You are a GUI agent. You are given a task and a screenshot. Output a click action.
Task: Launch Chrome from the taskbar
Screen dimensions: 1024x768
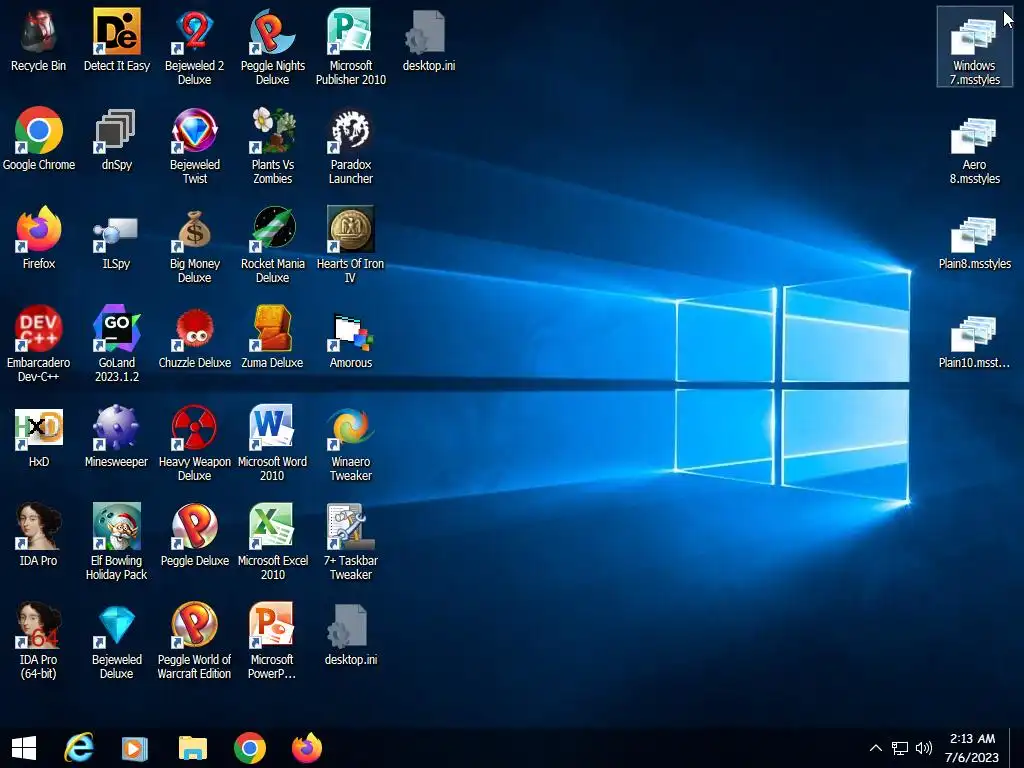tap(249, 748)
